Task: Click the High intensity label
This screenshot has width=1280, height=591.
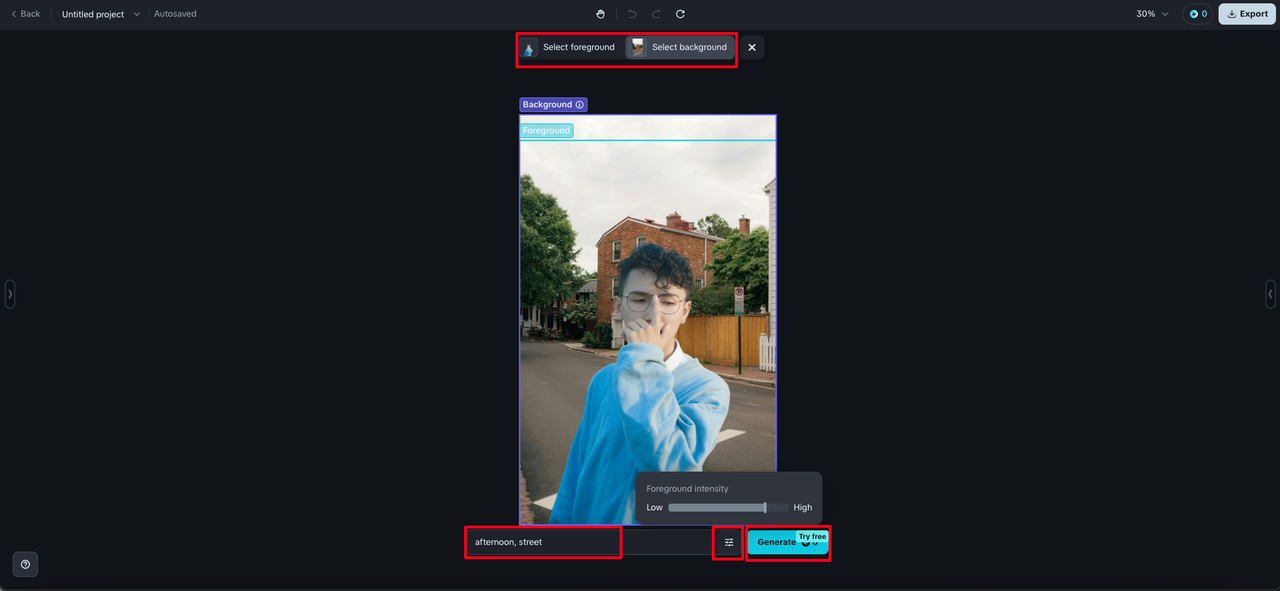Action: 803,507
